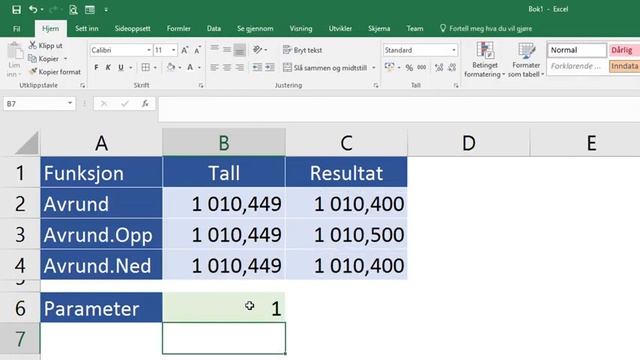Apply the Inndata cell style
Screen dimensions: 640x360
[x=624, y=66]
